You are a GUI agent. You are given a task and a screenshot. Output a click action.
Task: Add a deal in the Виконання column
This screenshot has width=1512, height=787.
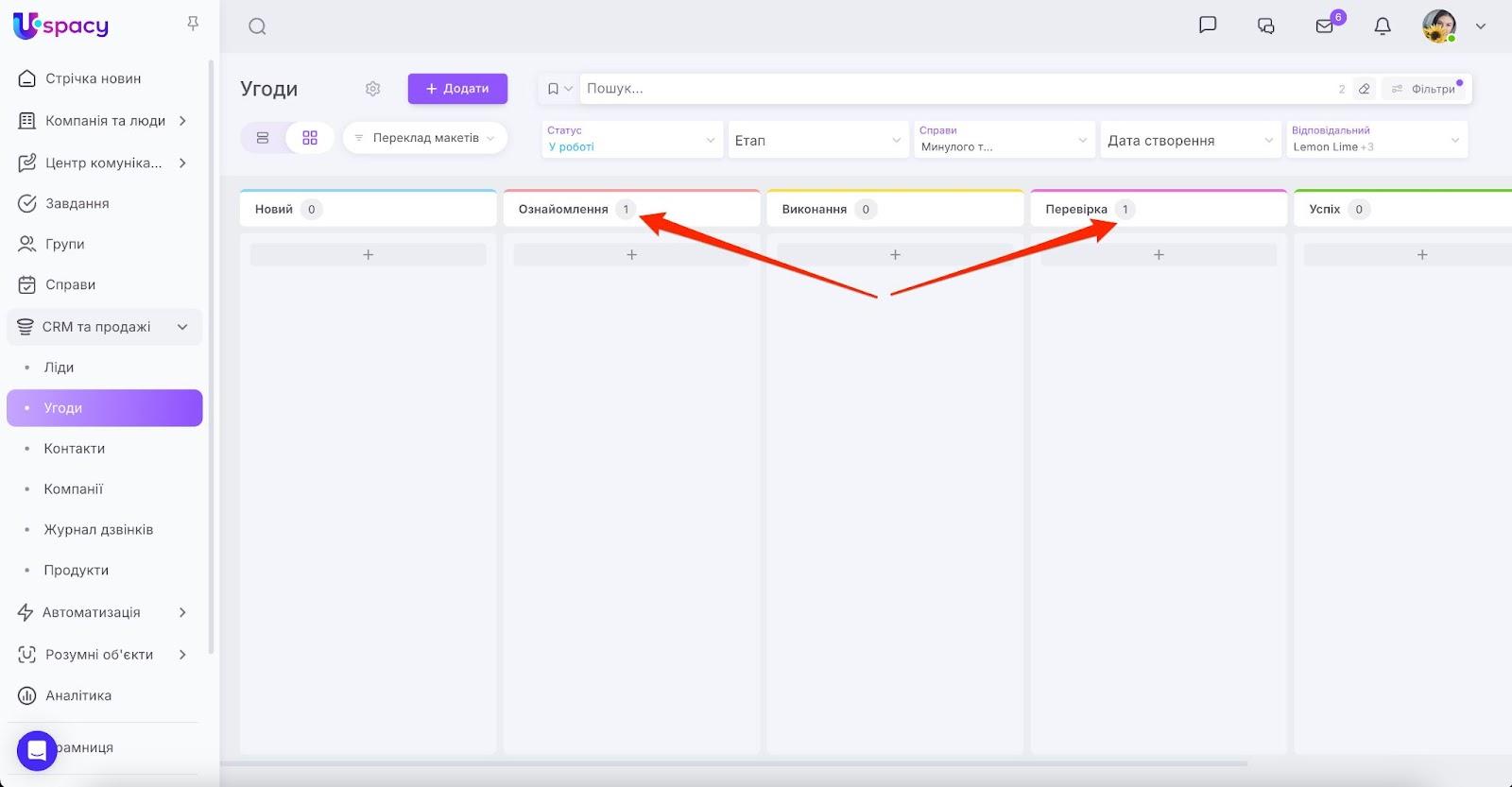pos(895,255)
